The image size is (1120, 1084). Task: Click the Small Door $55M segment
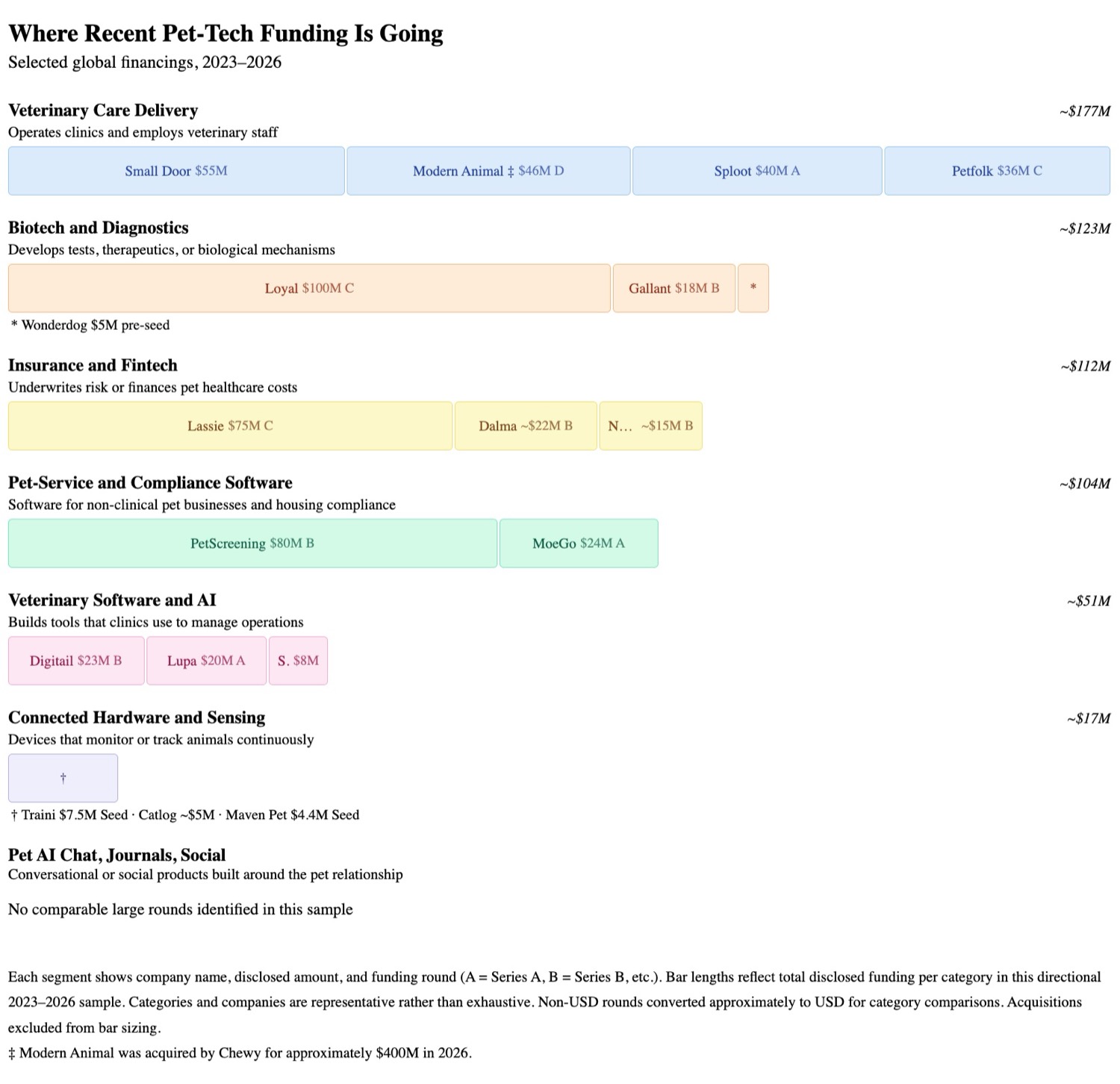pyautogui.click(x=176, y=171)
